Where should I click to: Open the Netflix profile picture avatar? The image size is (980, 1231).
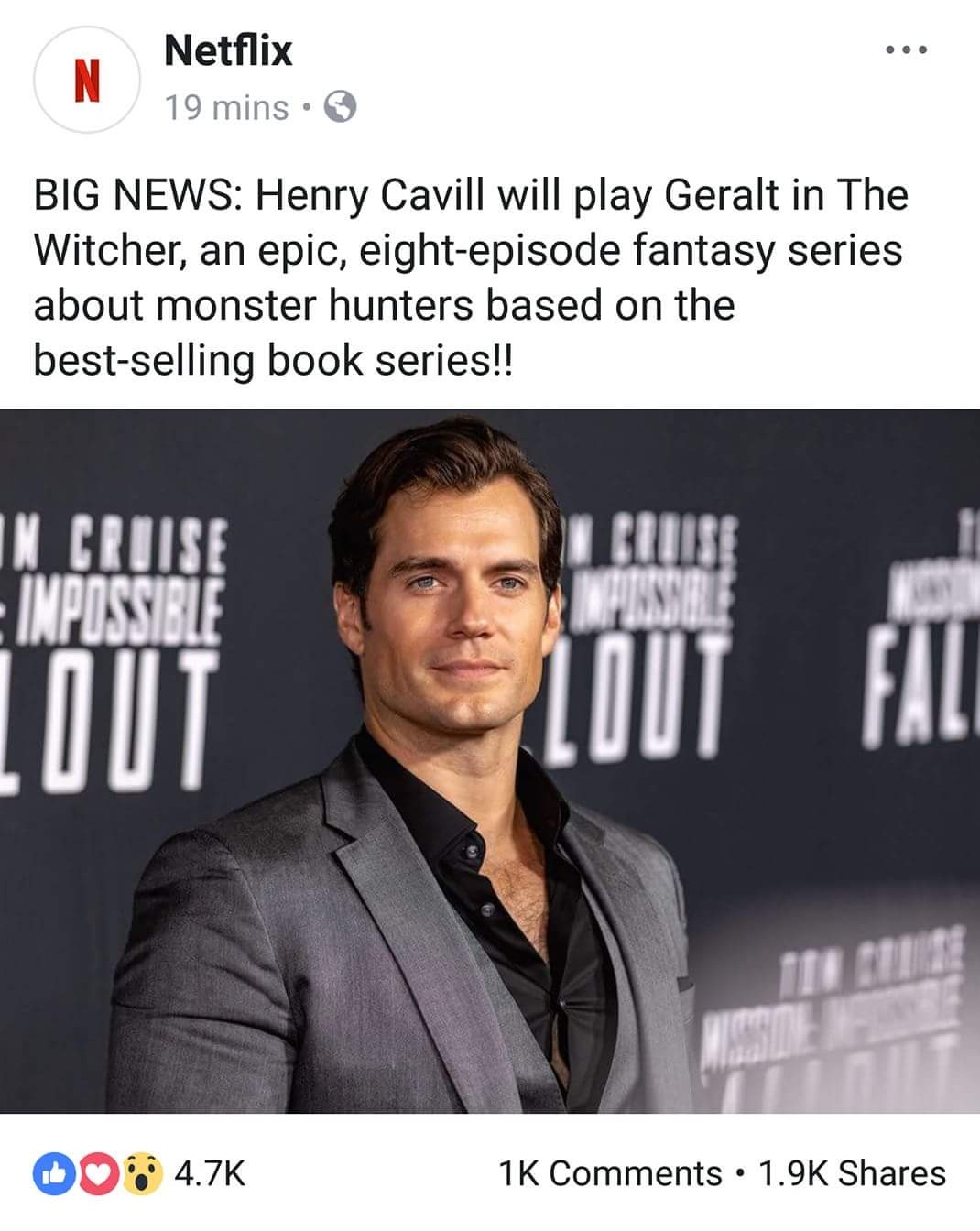click(x=86, y=80)
